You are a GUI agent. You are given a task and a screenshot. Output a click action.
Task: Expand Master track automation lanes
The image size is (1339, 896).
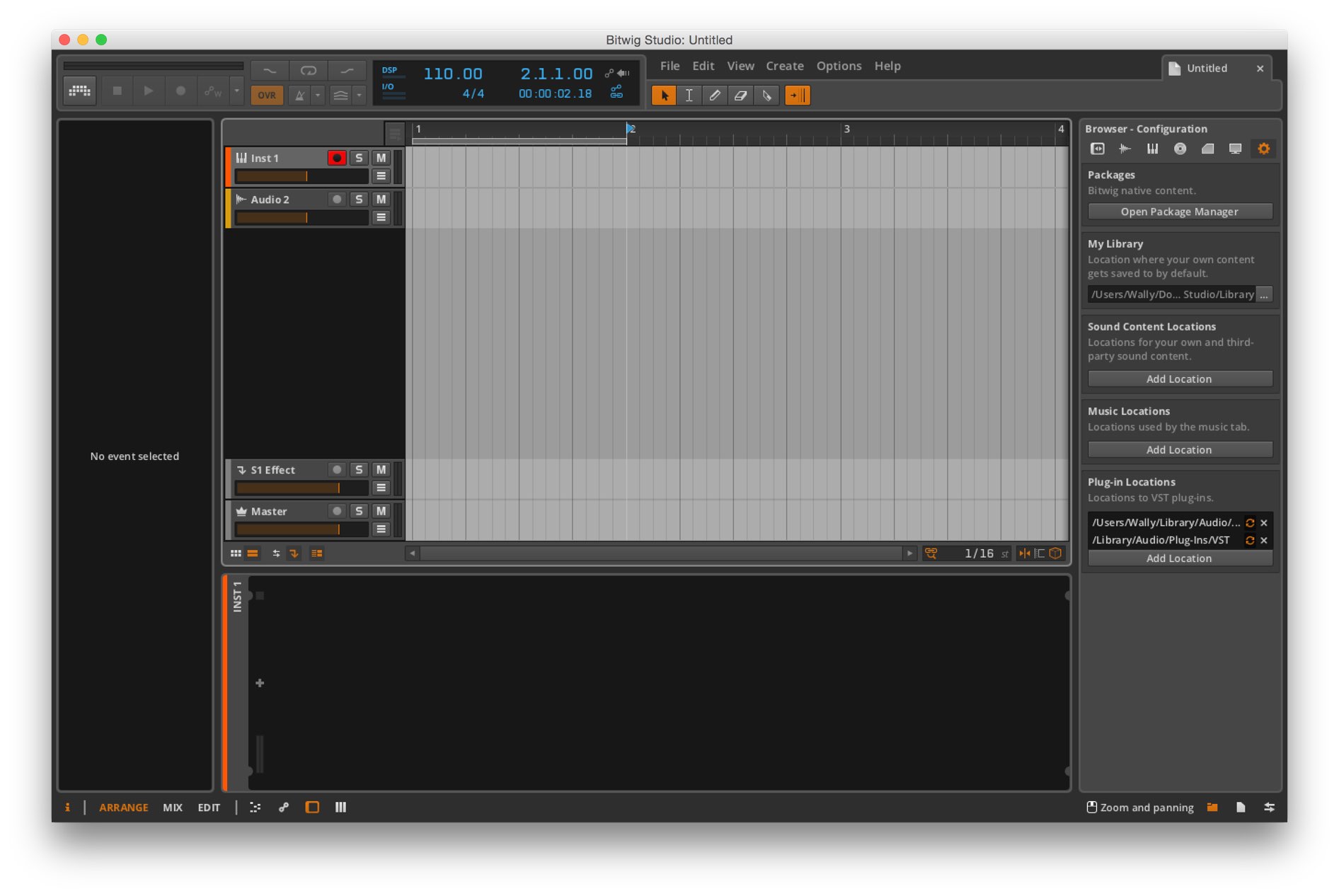tap(381, 529)
